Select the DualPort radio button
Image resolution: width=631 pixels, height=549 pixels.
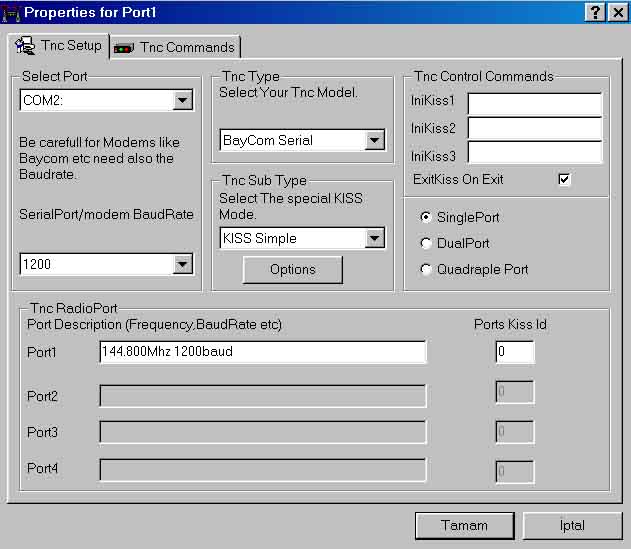pyautogui.click(x=426, y=243)
